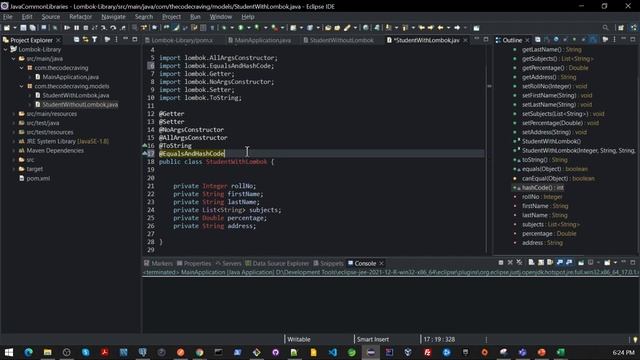640x360 pixels.
Task: Click the Search magnifier icon in toolbar
Action: [605, 28]
